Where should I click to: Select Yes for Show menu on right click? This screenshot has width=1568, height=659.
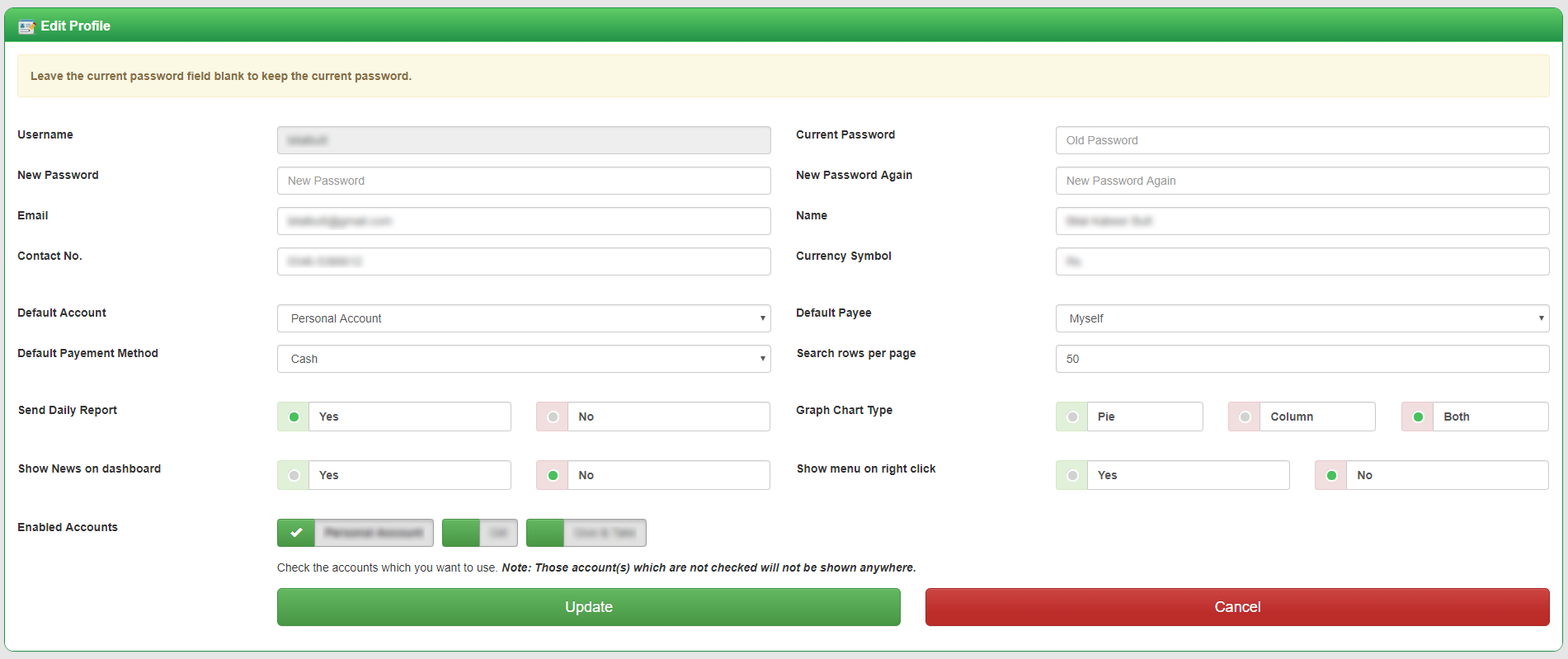(x=1072, y=475)
